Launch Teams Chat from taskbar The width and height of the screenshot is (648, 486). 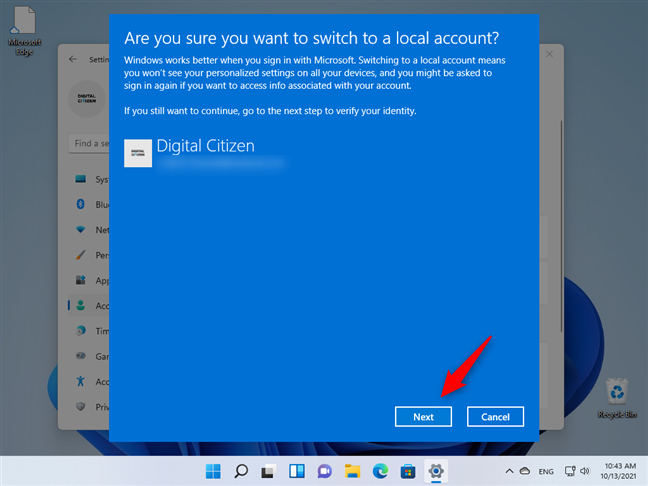pyautogui.click(x=324, y=471)
